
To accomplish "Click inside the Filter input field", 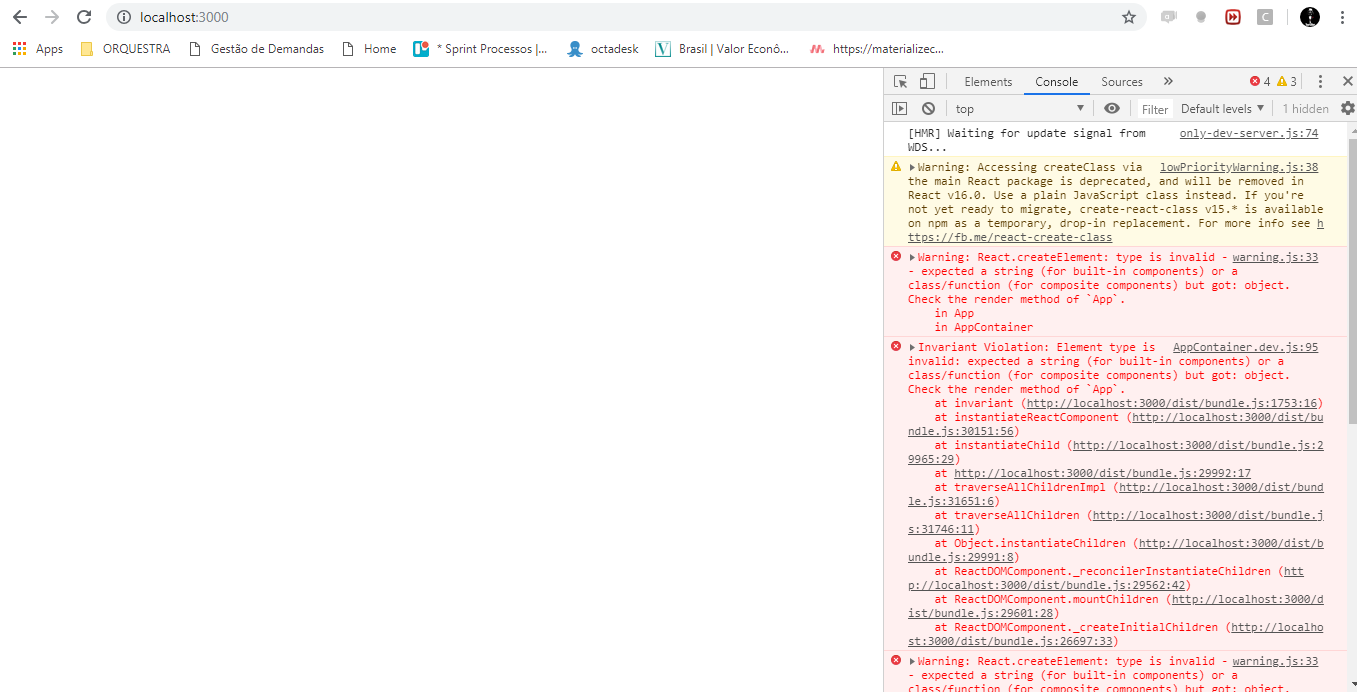I will [x=1154, y=108].
